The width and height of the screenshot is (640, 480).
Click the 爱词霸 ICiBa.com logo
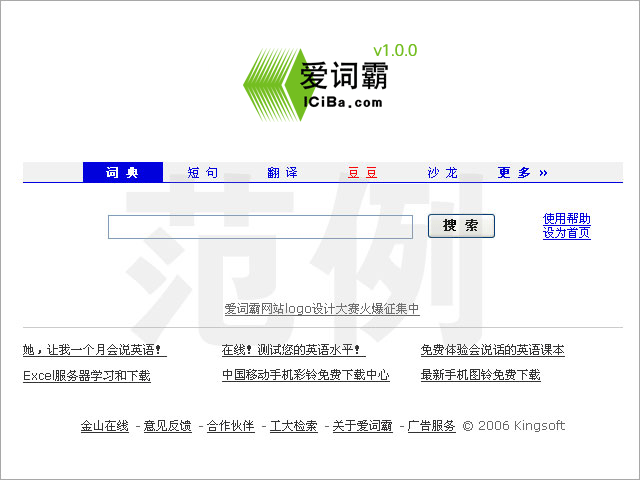[x=316, y=85]
